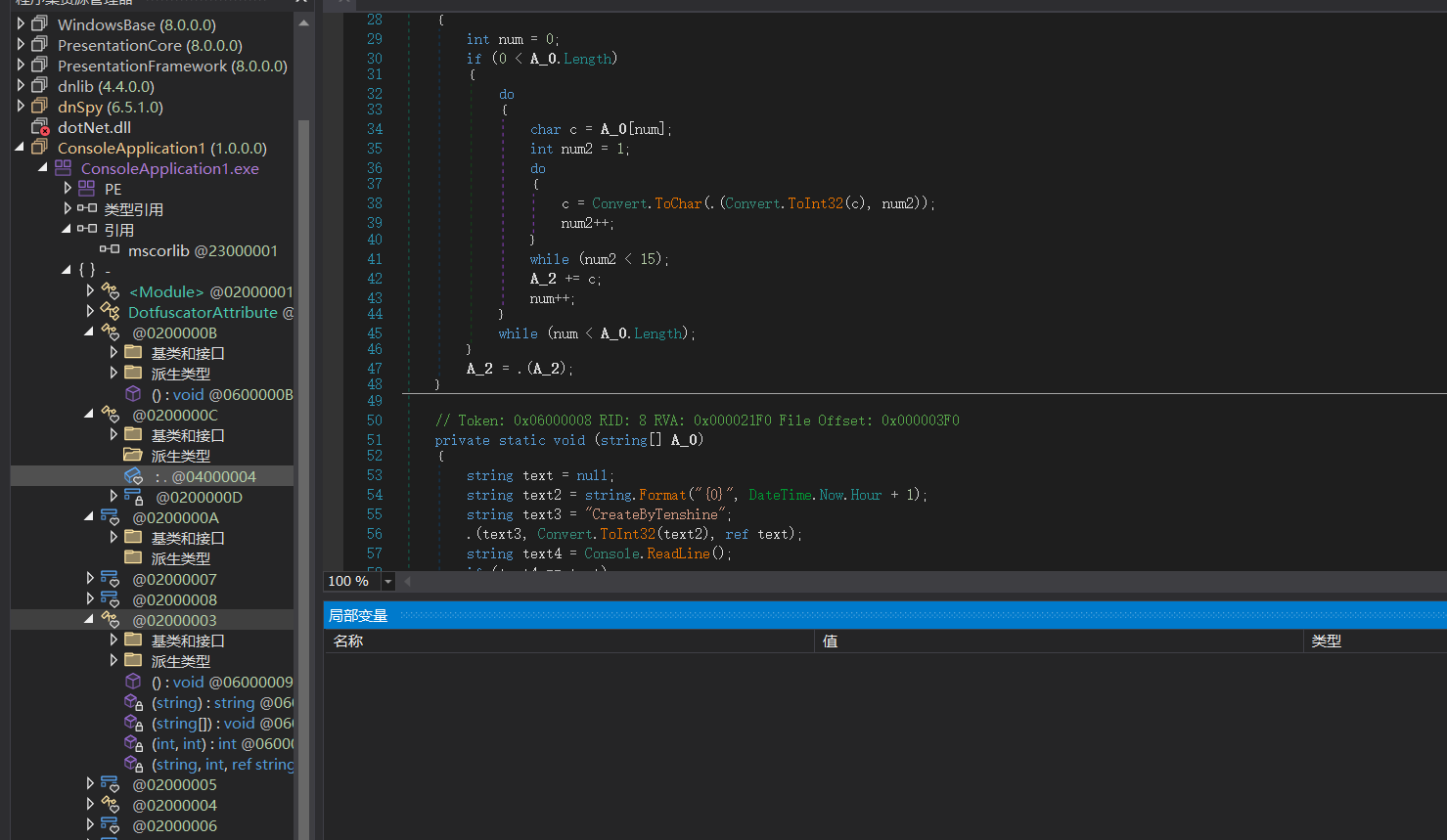Viewport: 1447px width, 840px height.
Task: Open the 100 % zoom dropdown
Action: [x=387, y=581]
